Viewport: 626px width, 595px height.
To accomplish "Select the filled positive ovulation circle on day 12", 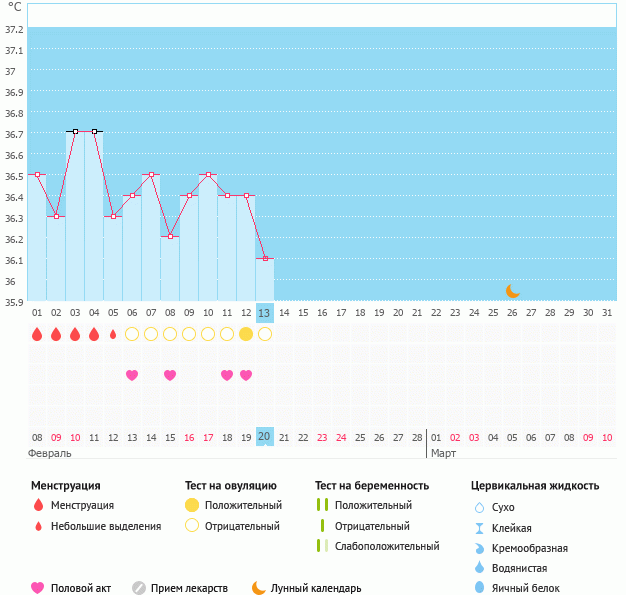I will (x=246, y=334).
